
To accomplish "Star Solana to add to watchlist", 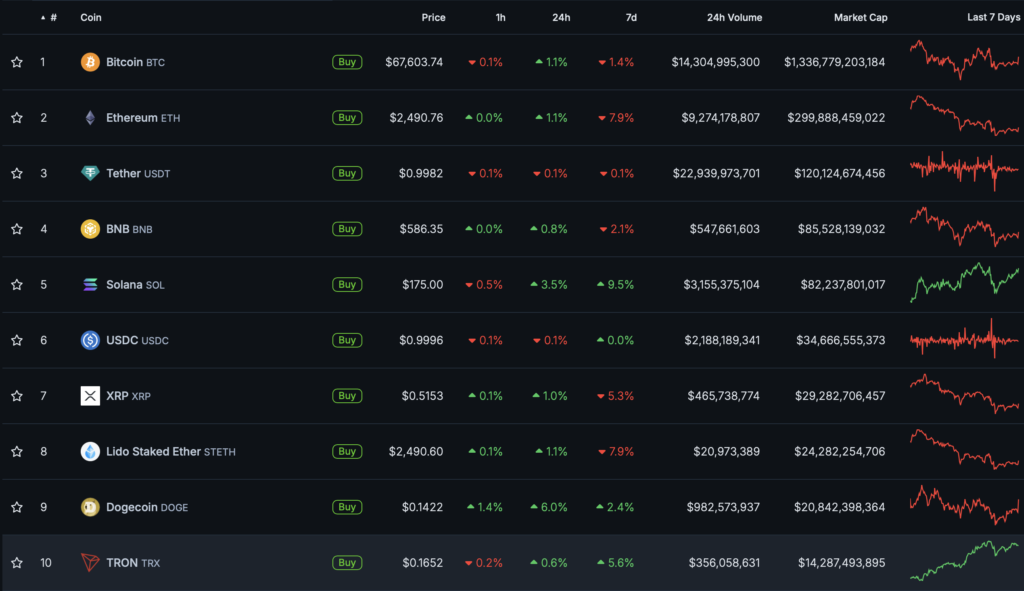I will tap(17, 285).
